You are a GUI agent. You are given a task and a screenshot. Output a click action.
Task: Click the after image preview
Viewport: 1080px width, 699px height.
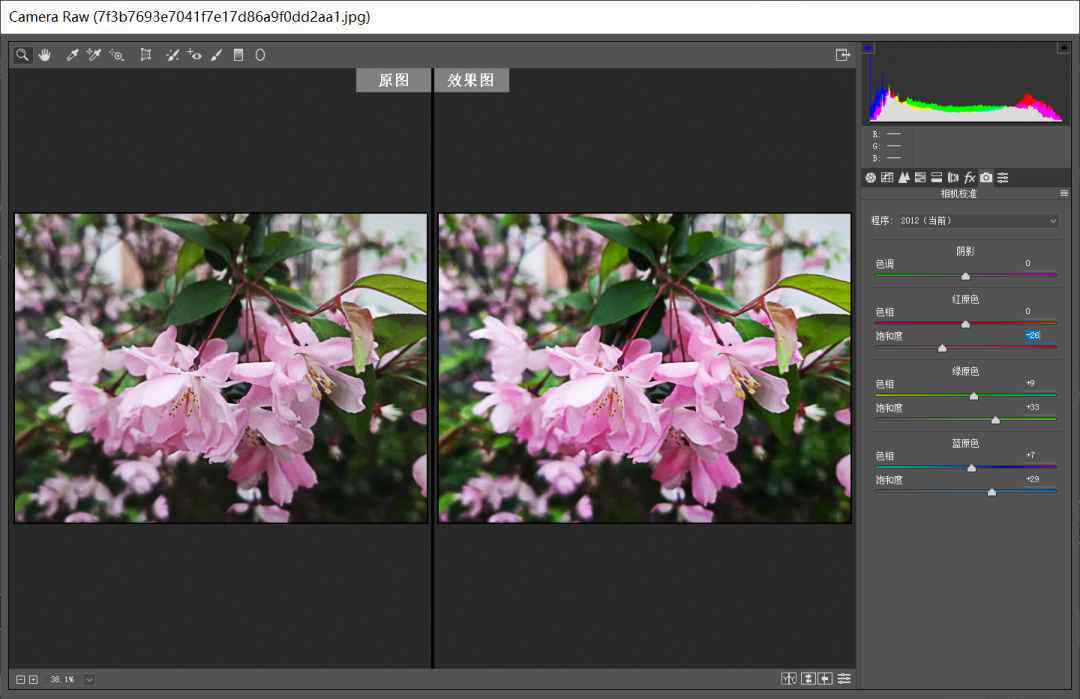pos(645,368)
